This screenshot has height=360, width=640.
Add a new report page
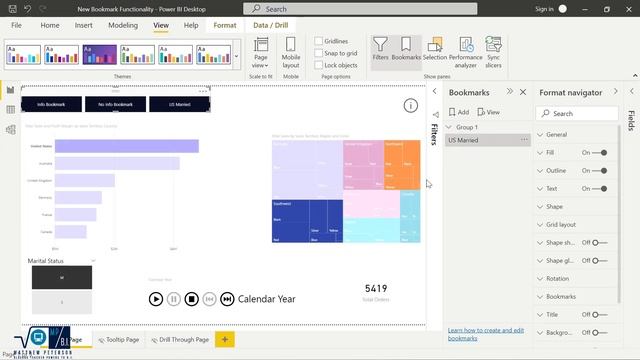(x=225, y=339)
